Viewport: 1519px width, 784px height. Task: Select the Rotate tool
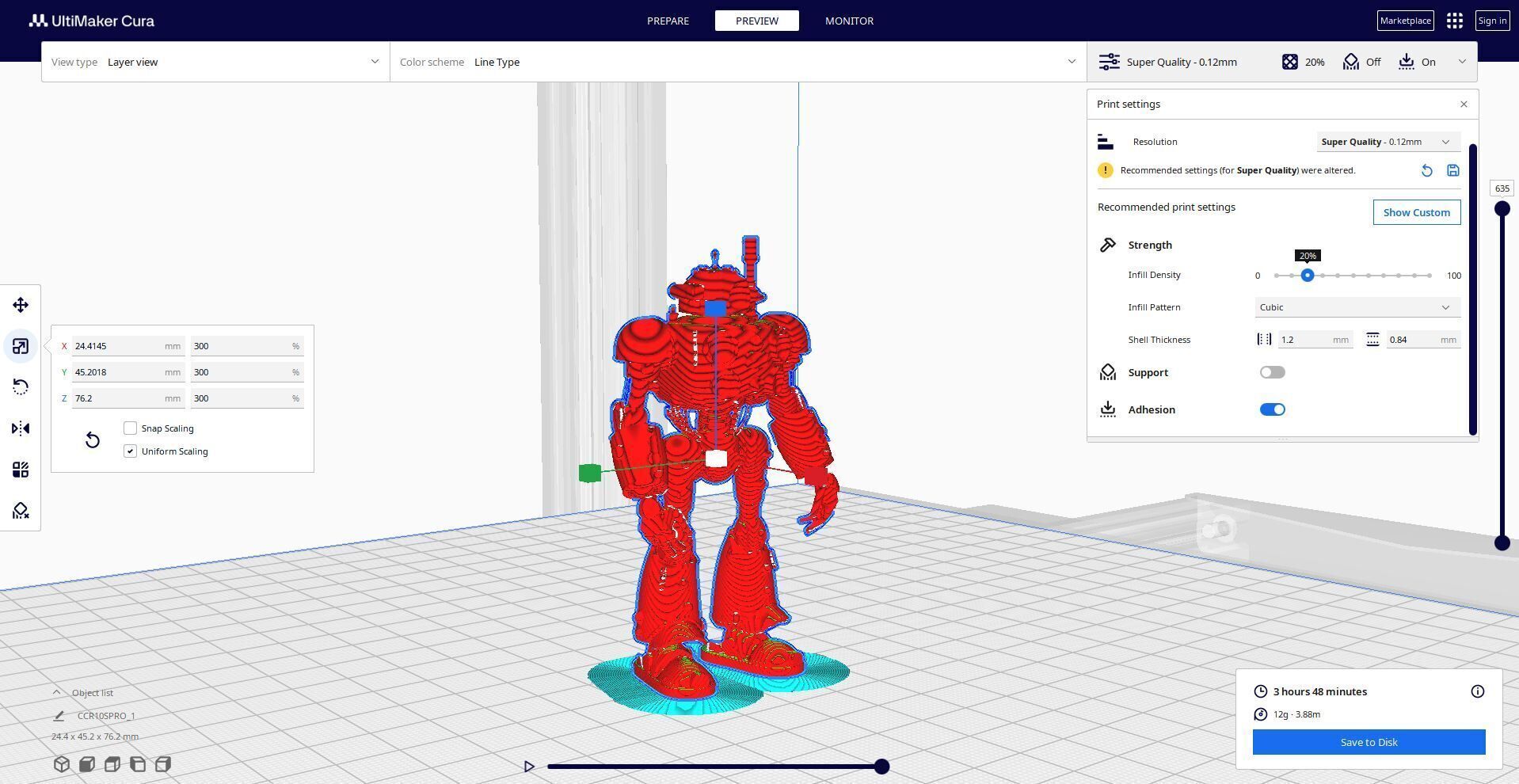click(21, 387)
